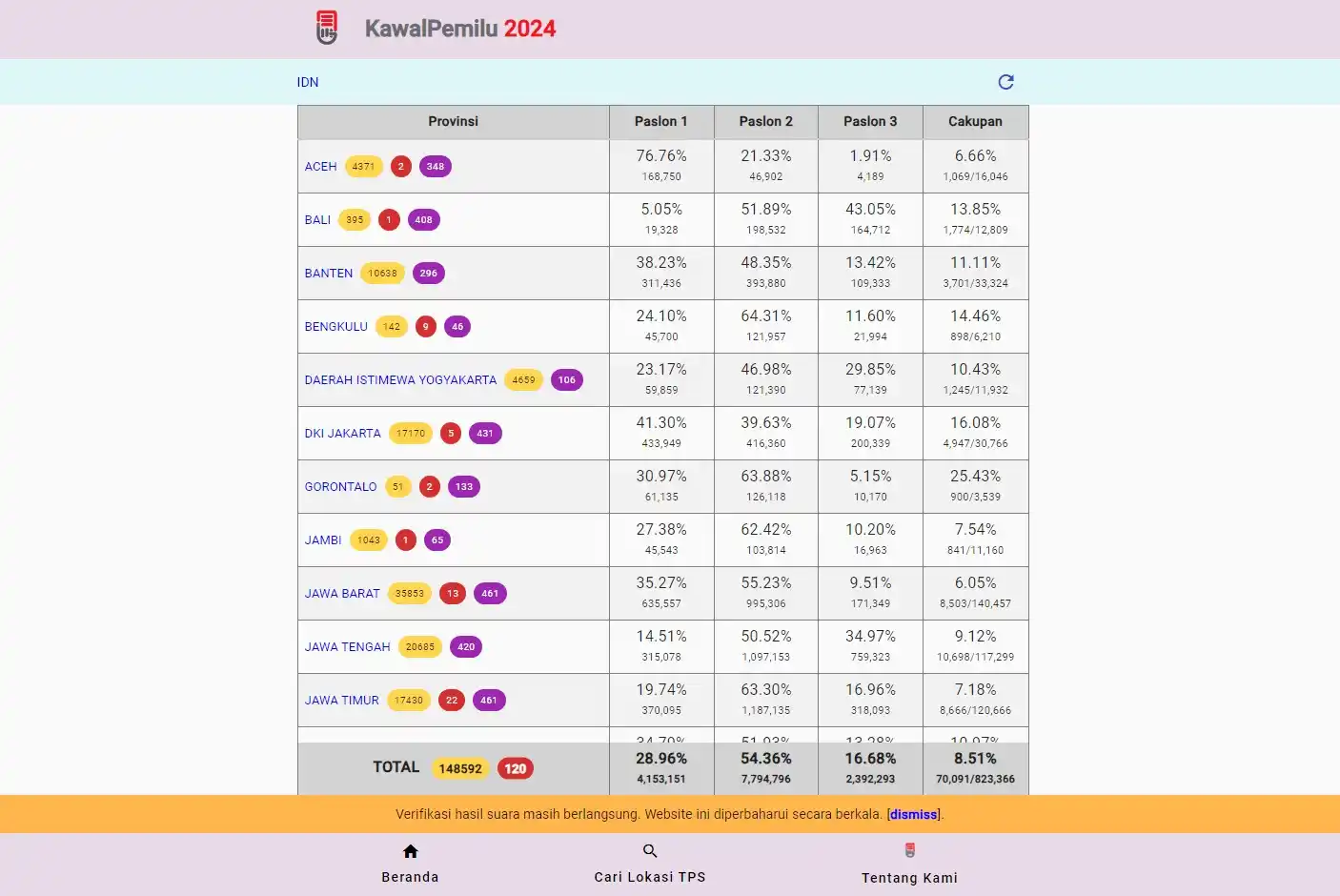
Task: Open the JAWA TIMUR province link
Action: (342, 701)
